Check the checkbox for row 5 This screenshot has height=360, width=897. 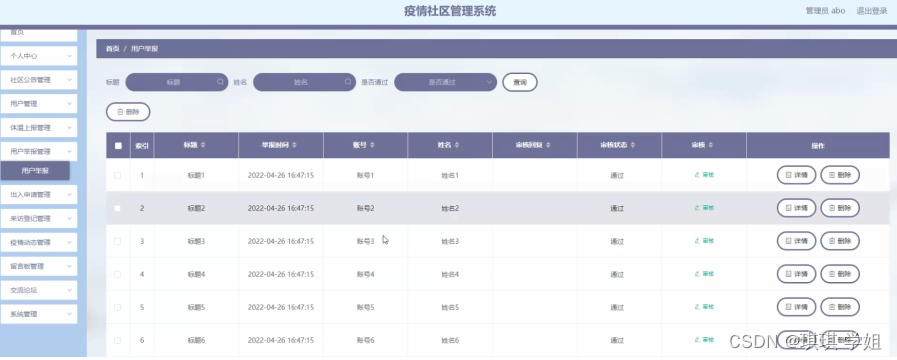(x=117, y=307)
